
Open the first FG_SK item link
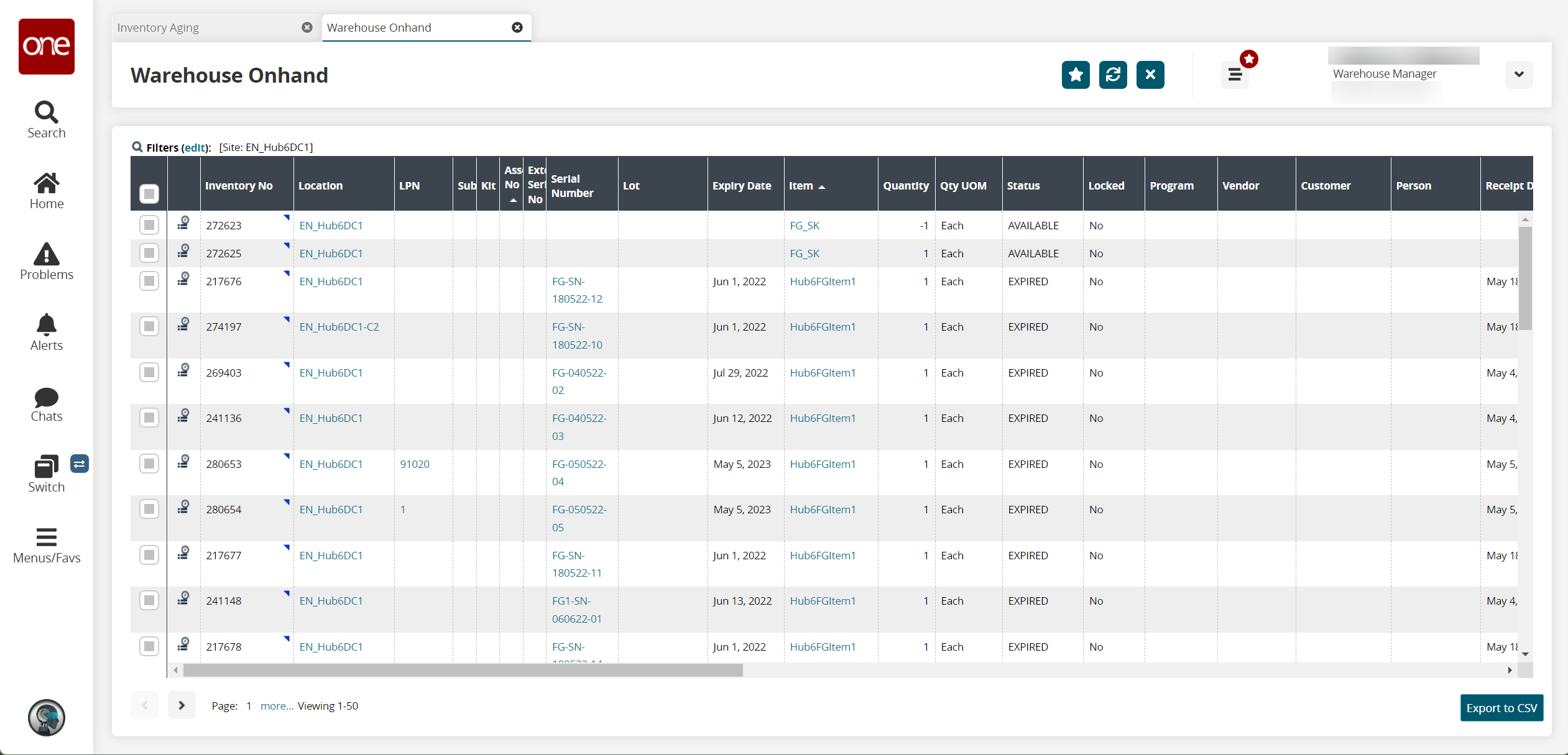(805, 226)
